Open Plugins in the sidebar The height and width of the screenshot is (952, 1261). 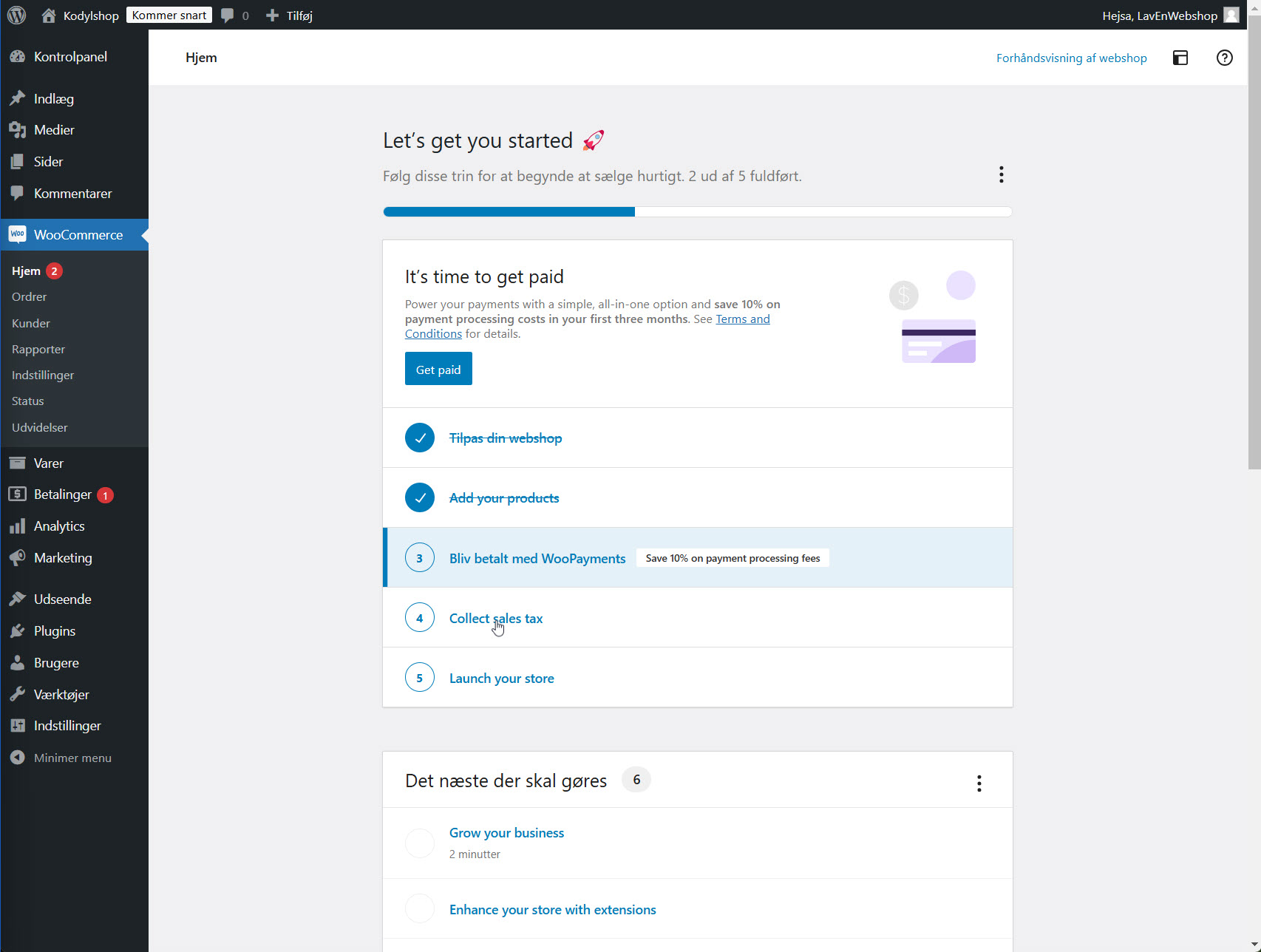[x=54, y=631]
